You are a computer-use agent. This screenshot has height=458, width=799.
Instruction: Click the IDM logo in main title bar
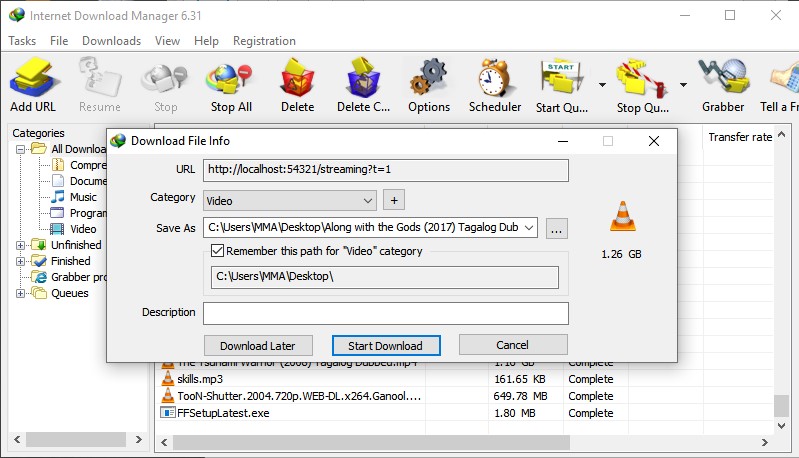coord(17,15)
